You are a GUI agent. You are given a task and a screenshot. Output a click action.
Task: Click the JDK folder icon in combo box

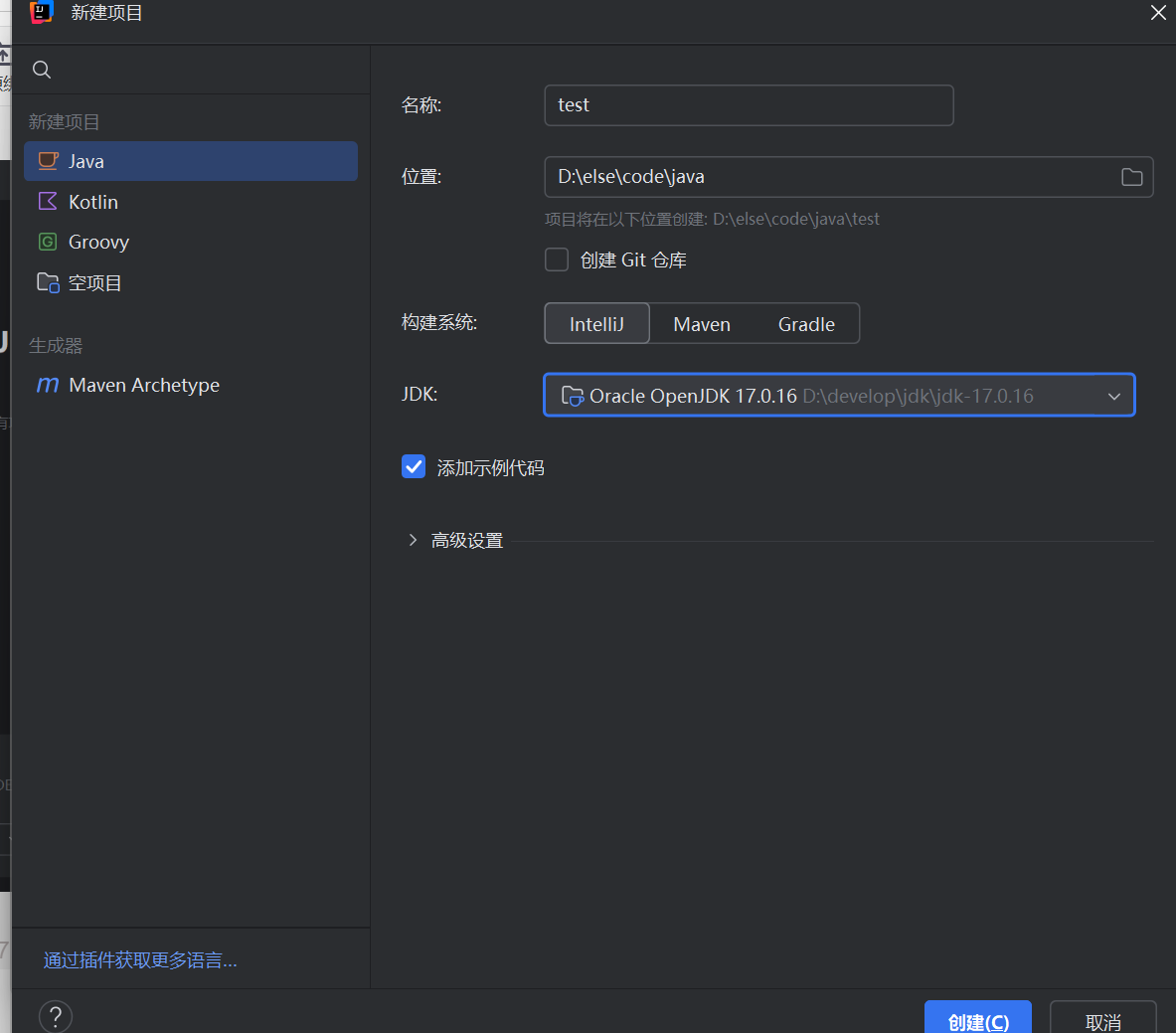(573, 396)
